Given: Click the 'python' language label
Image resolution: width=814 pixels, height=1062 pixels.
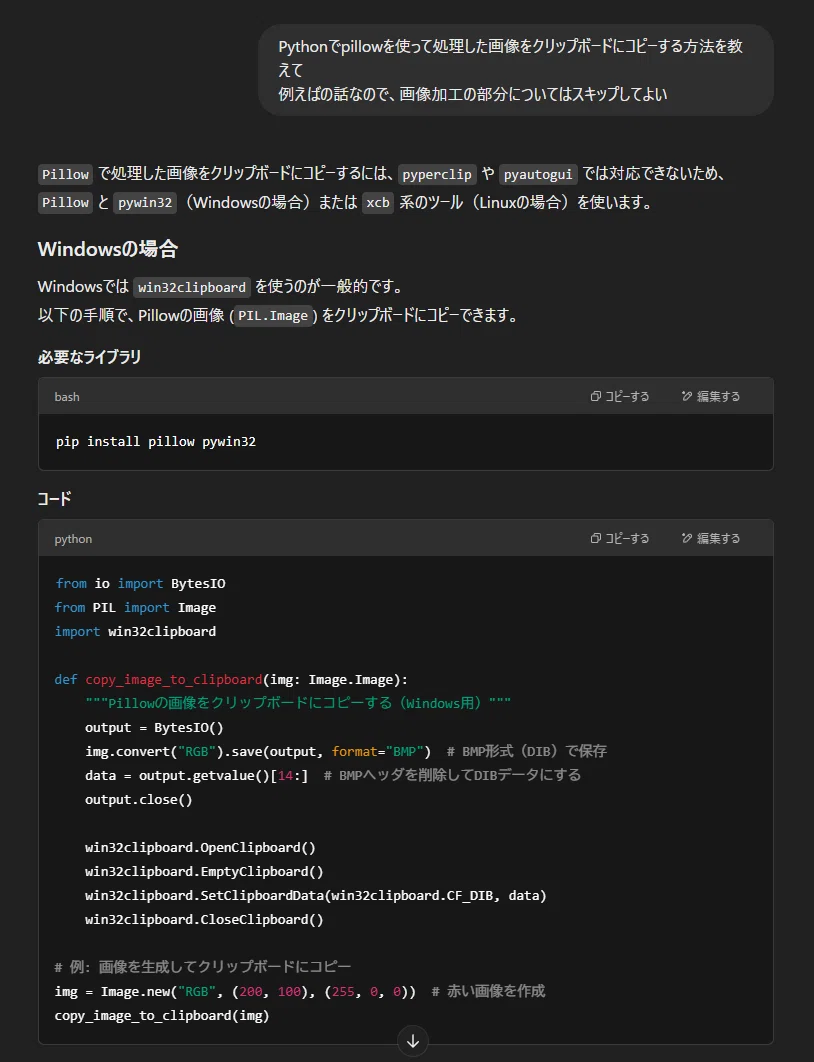Looking at the screenshot, I should (x=73, y=539).
